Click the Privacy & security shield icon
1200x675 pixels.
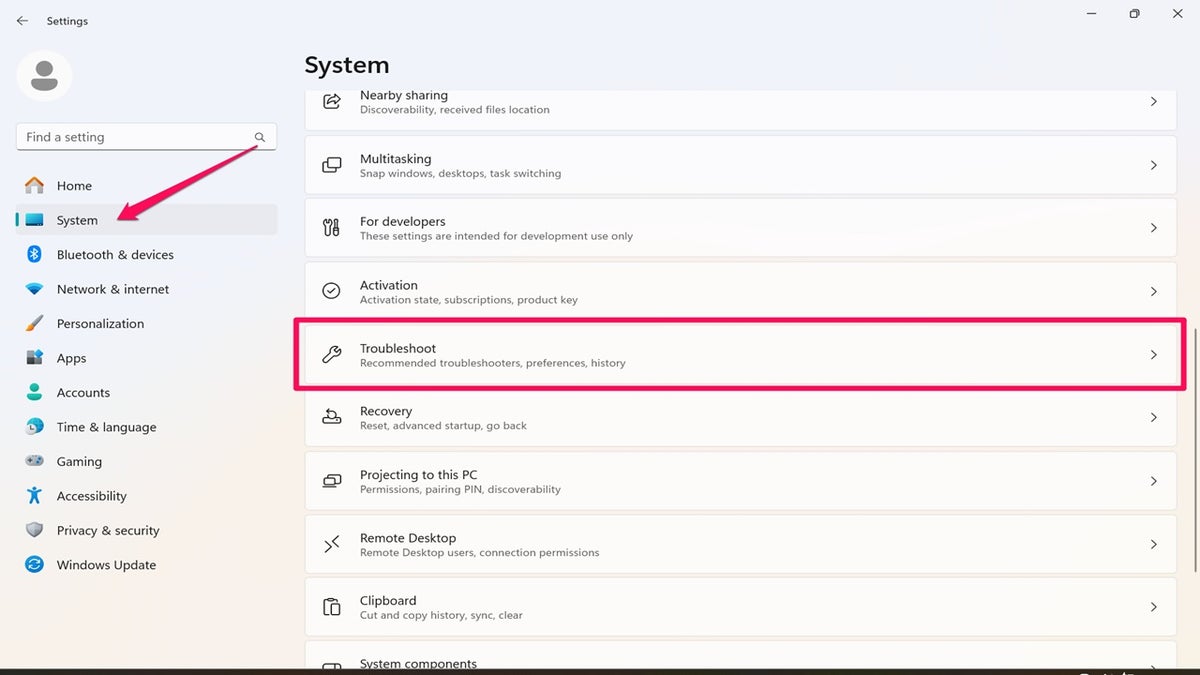point(35,530)
